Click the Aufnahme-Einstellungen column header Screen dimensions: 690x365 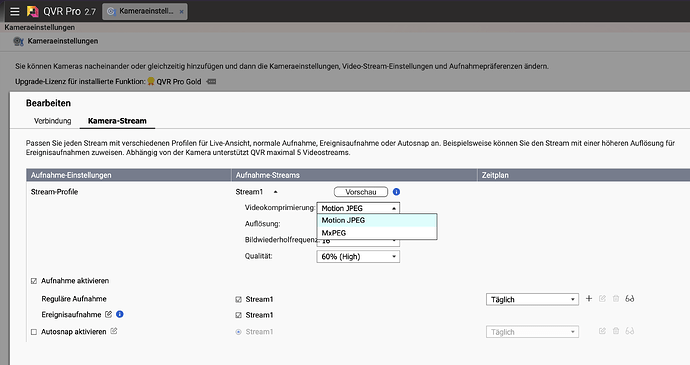[x=128, y=175]
